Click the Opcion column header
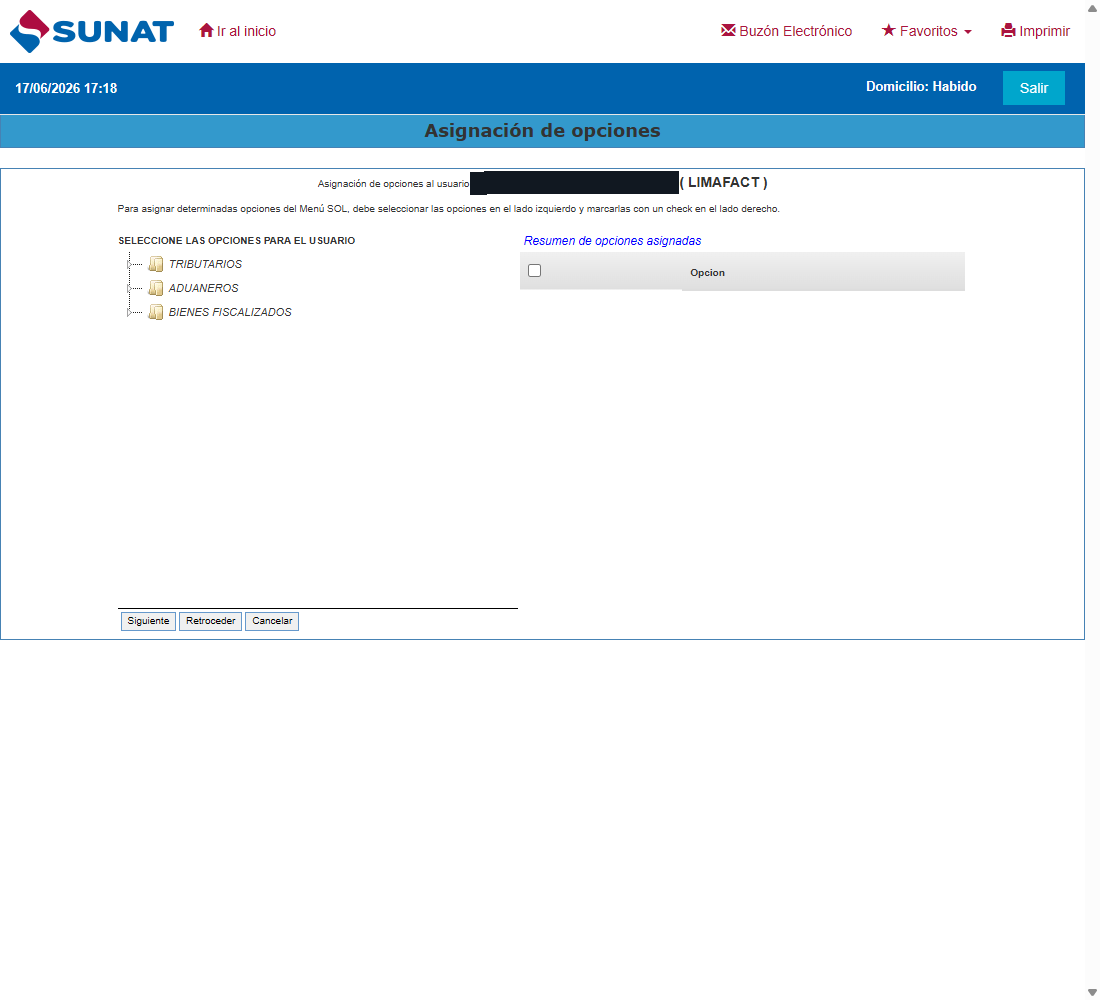The image size is (1100, 1000). pyautogui.click(x=707, y=272)
